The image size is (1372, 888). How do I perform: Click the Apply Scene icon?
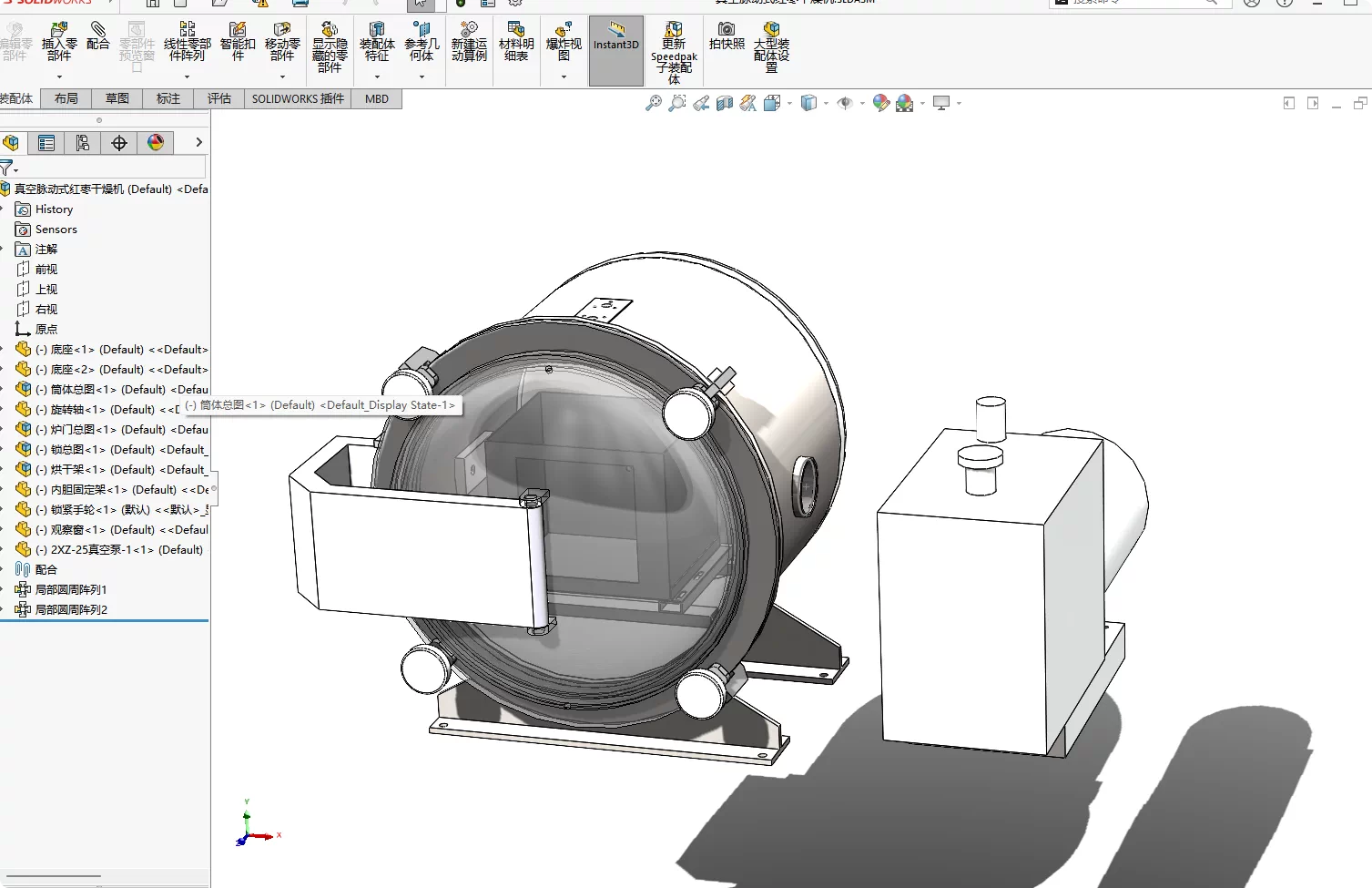coord(904,103)
